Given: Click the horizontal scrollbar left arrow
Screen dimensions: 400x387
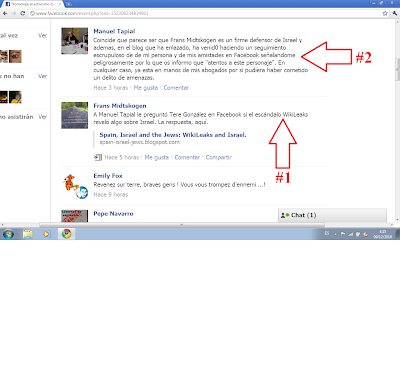Looking at the screenshot, I should click(x=2, y=225).
